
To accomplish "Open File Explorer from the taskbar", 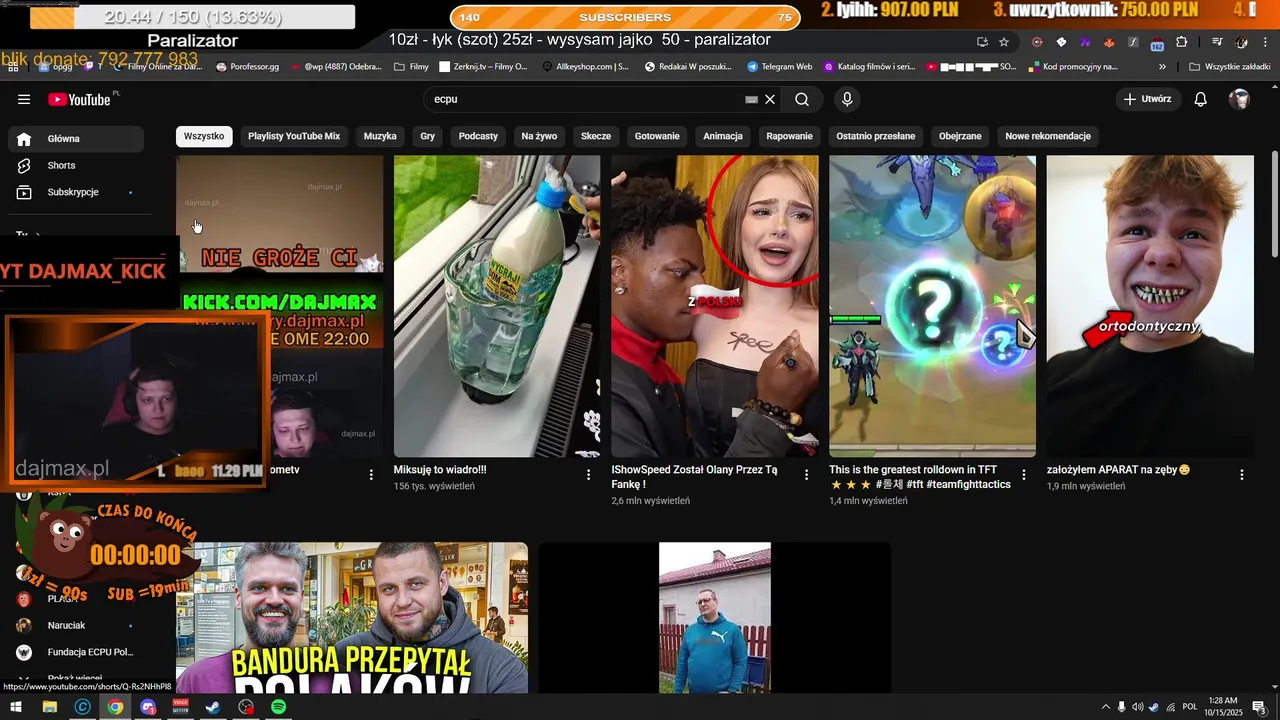I will click(x=49, y=707).
